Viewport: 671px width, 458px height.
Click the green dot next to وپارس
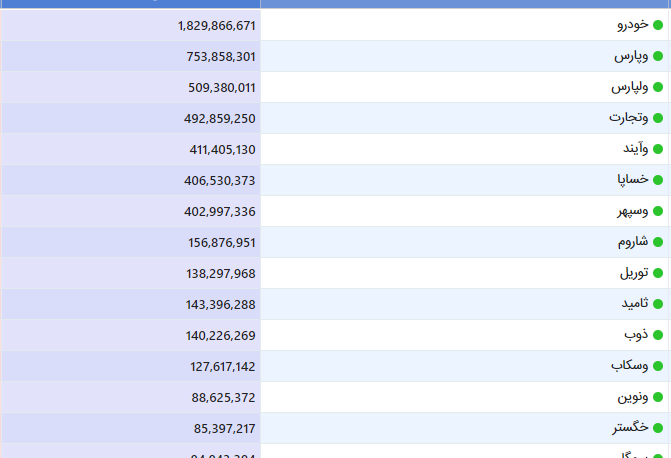coord(658,56)
